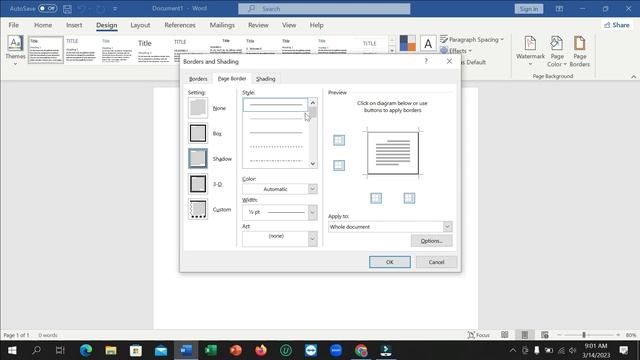Viewport: 640px width, 360px height.
Task: Open the Width dropdown
Action: pos(280,212)
